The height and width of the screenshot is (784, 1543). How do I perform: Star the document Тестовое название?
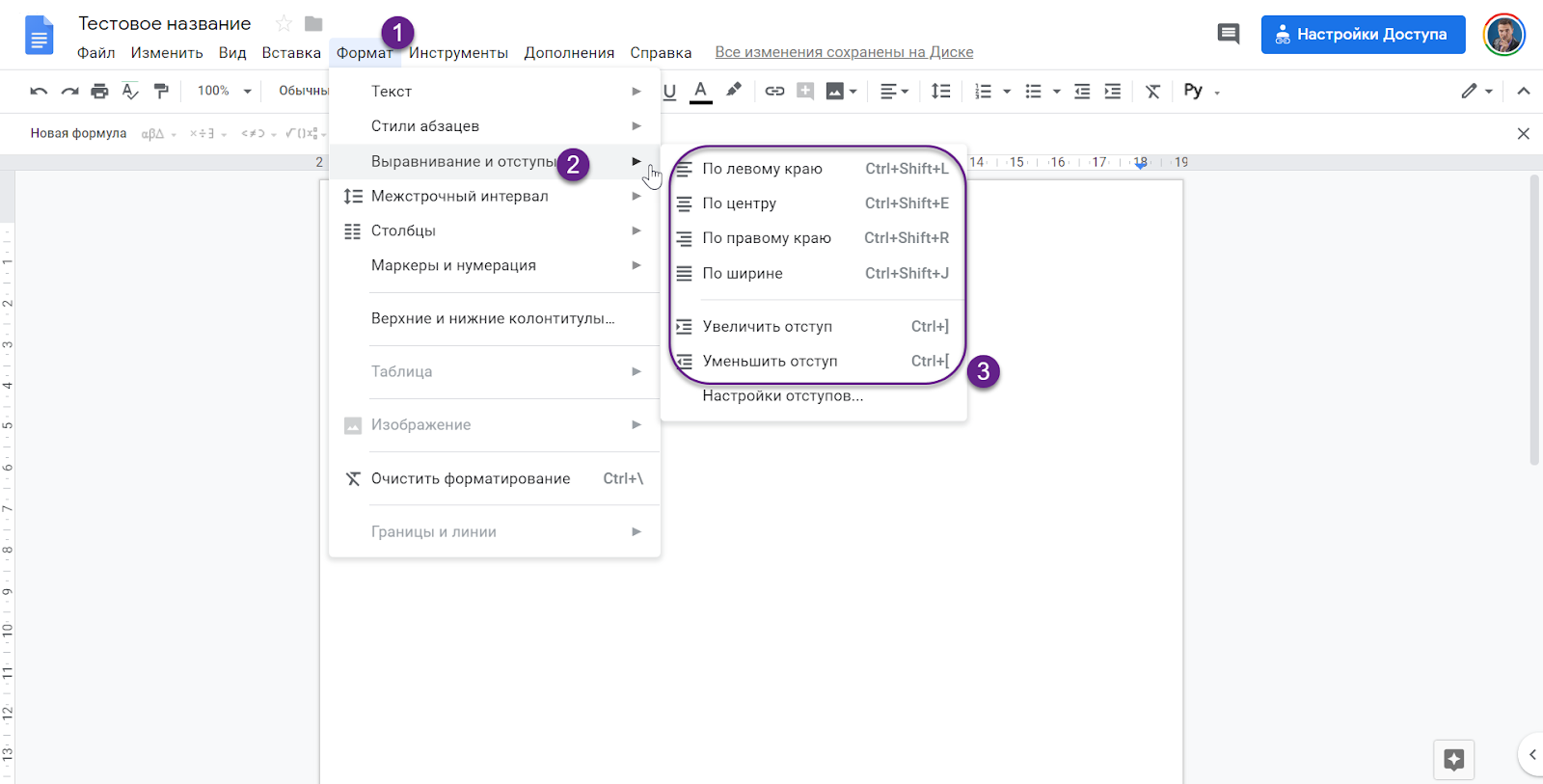click(284, 24)
